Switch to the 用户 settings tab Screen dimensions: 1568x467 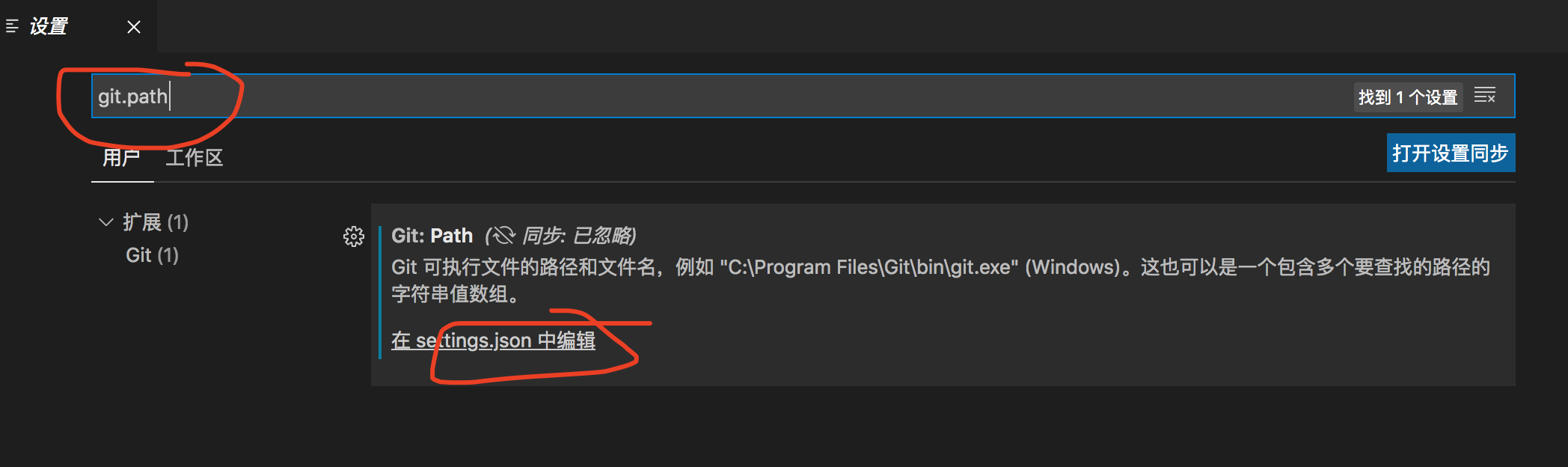121,158
